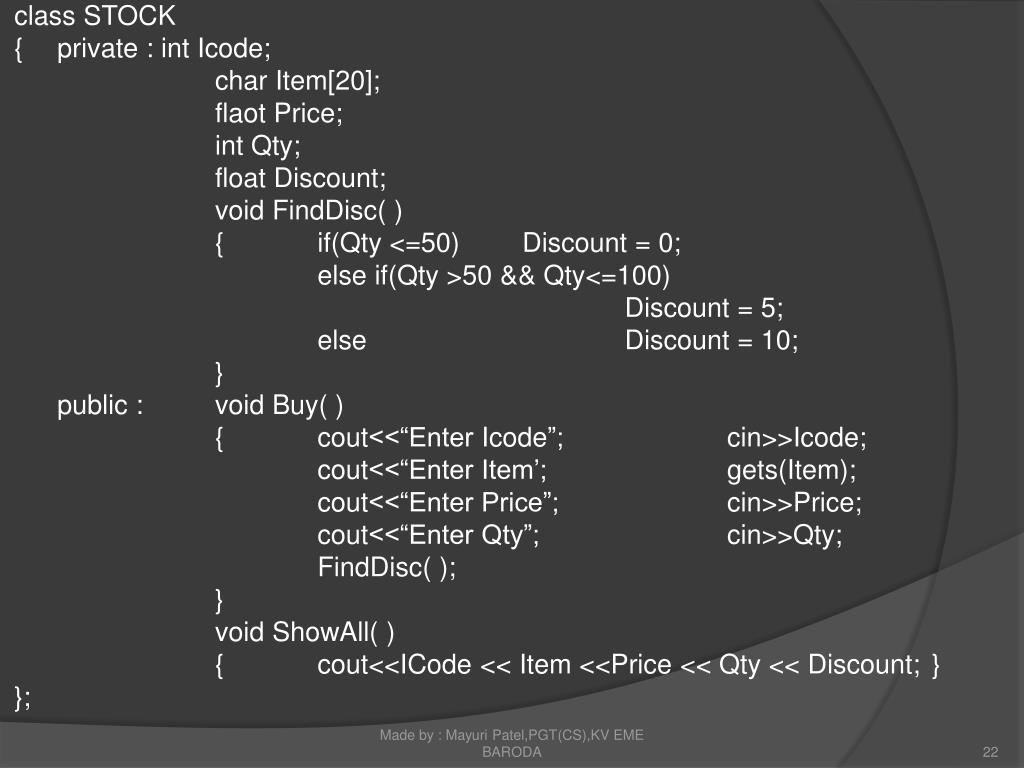Click the 'class STOCK' line
This screenshot has height=768, width=1024.
tap(95, 16)
